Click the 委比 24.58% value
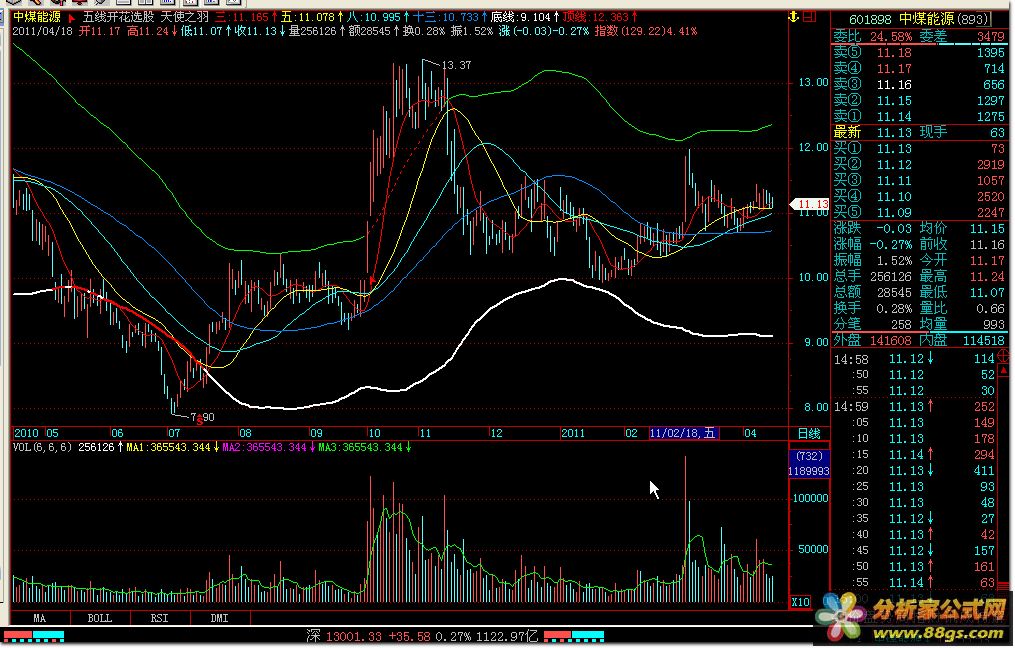 (891, 37)
